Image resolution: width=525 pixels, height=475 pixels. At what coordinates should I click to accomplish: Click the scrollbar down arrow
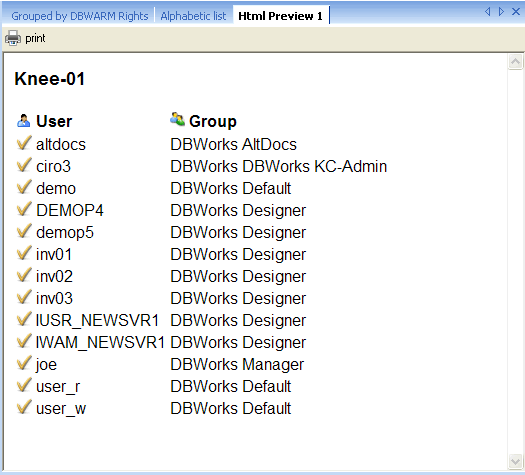click(x=515, y=461)
